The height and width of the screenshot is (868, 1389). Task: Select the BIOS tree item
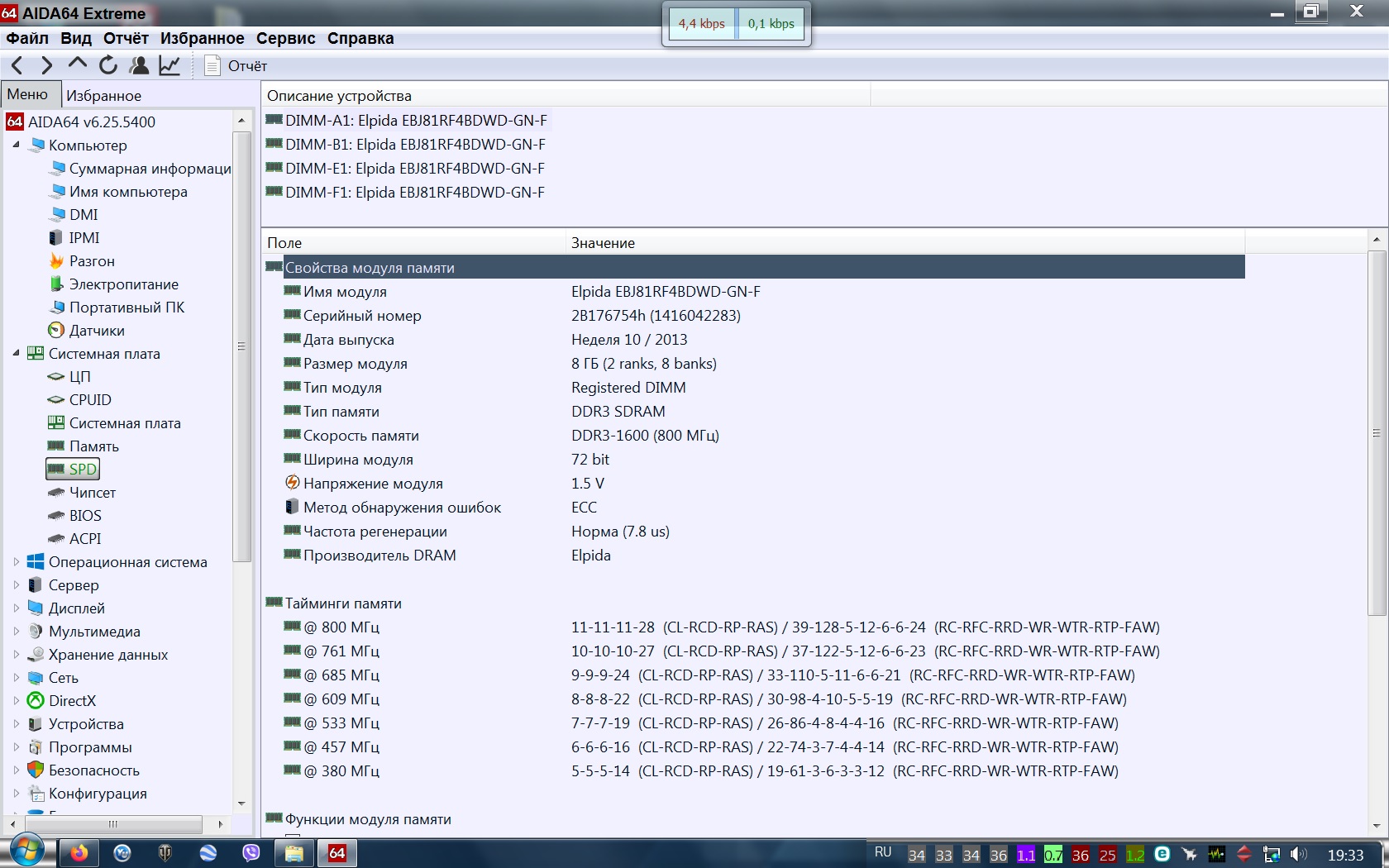coord(75,515)
